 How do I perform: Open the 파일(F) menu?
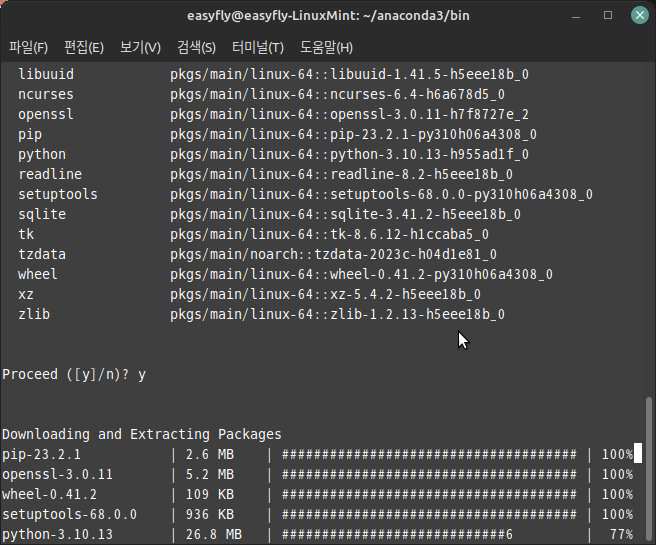tap(28, 47)
